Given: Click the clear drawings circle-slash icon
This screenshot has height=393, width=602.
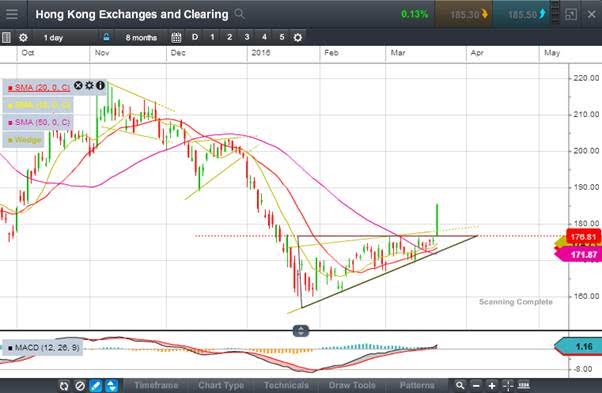Looking at the screenshot, I should click(x=80, y=385).
